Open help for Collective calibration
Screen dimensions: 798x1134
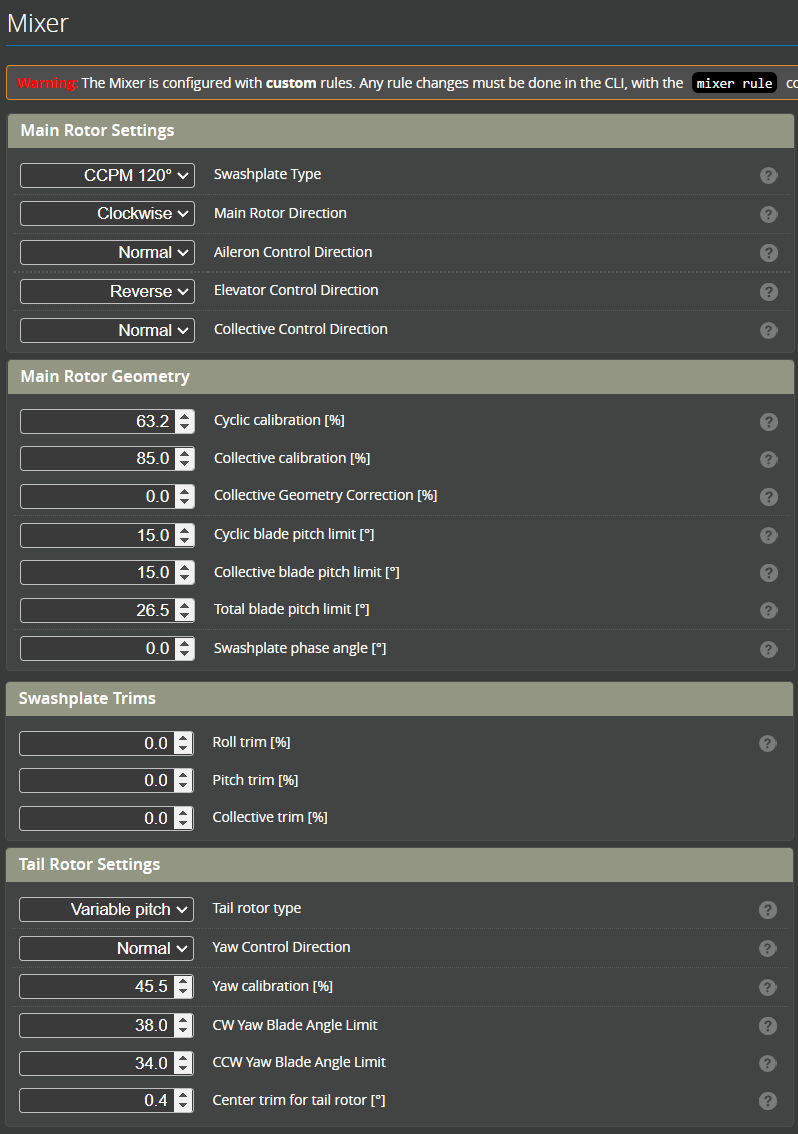pyautogui.click(x=768, y=459)
